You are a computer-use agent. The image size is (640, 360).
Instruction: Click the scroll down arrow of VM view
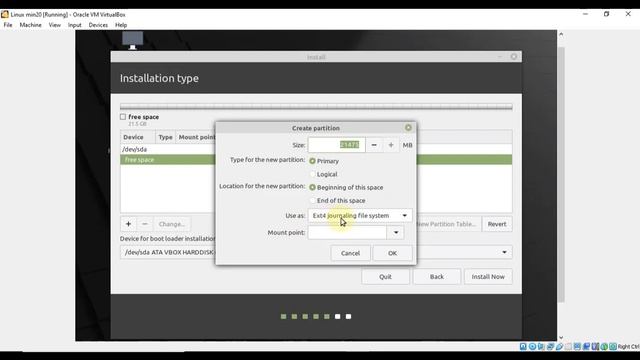[x=561, y=338]
